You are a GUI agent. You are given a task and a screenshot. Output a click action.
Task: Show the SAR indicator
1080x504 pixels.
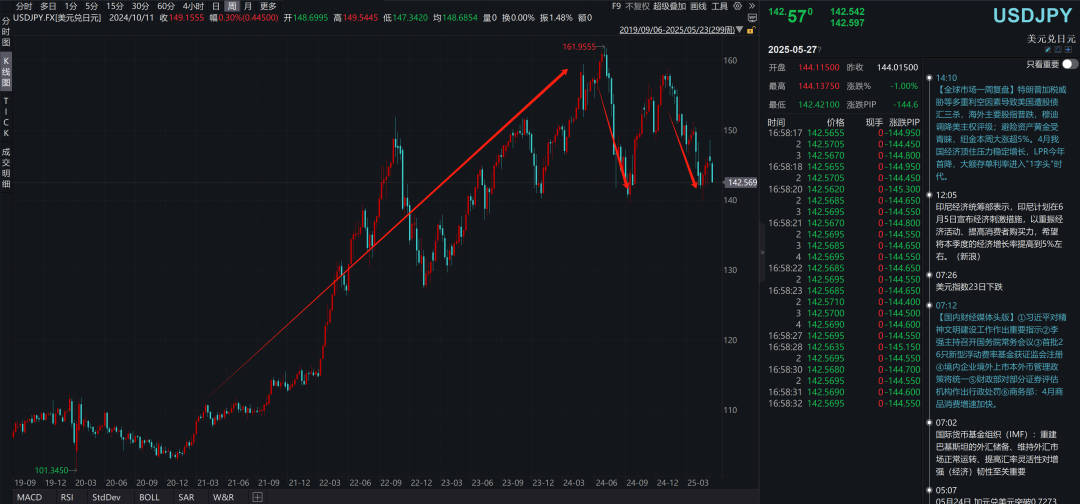[186, 496]
